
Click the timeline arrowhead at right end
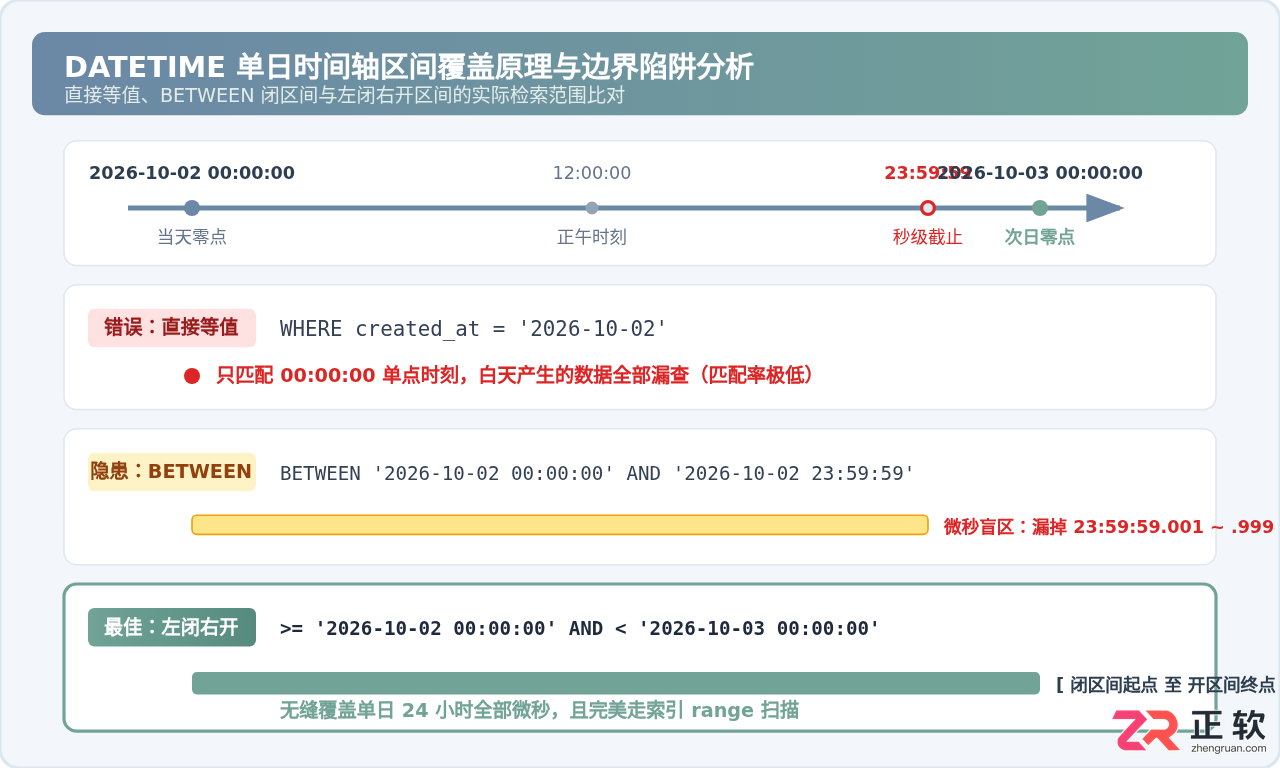point(1105,208)
